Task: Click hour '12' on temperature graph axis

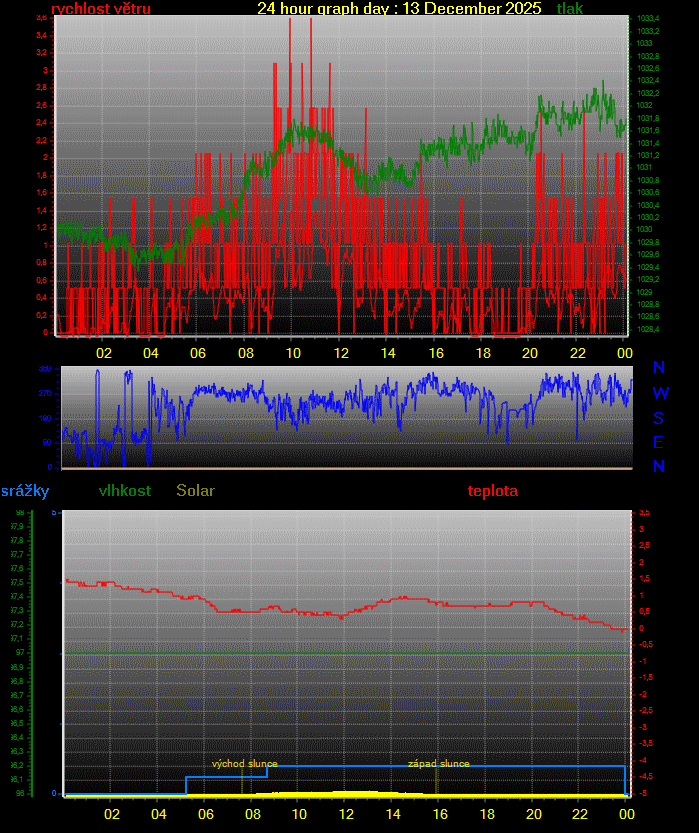Action: [x=346, y=813]
